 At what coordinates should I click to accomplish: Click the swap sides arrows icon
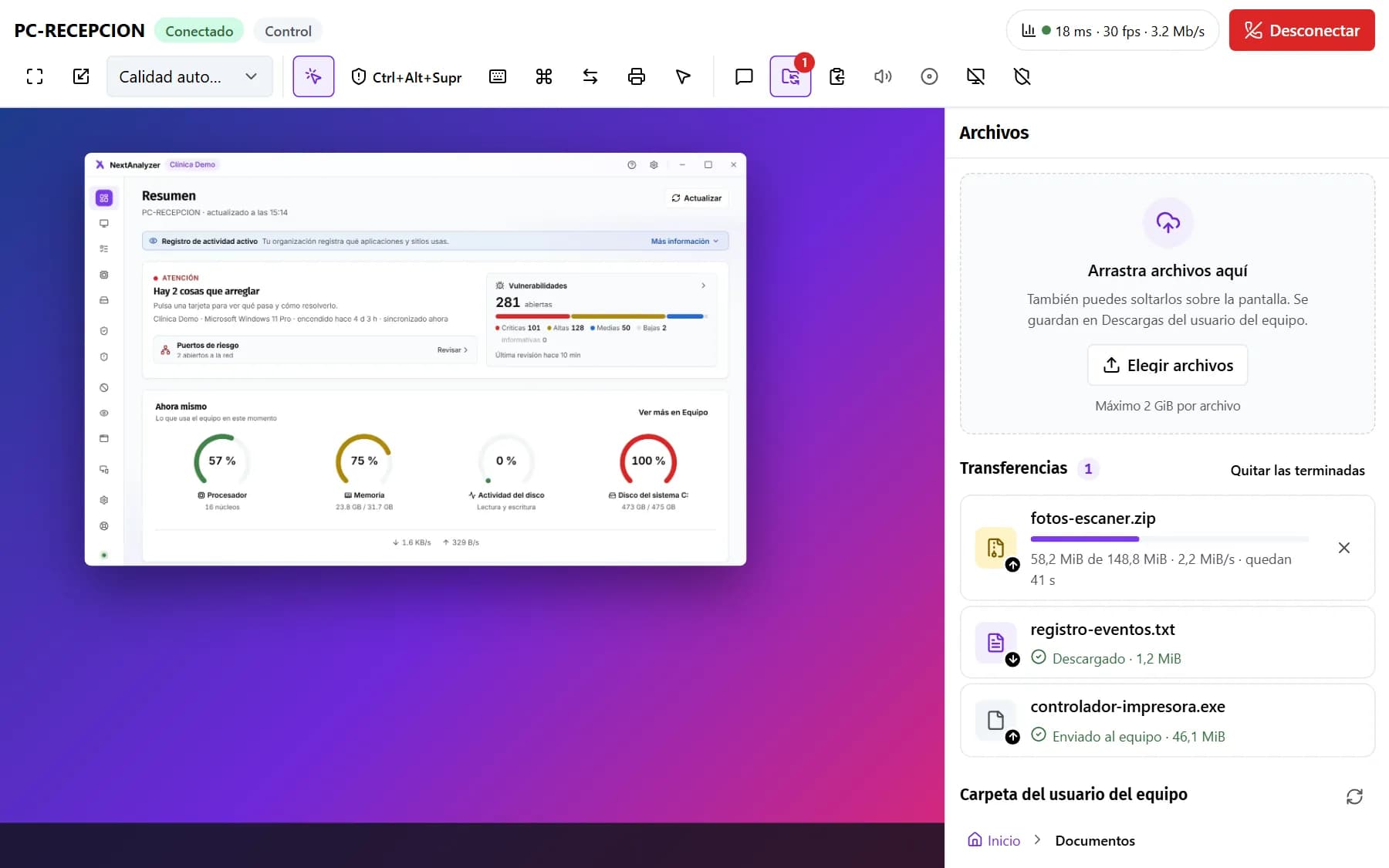click(x=590, y=76)
